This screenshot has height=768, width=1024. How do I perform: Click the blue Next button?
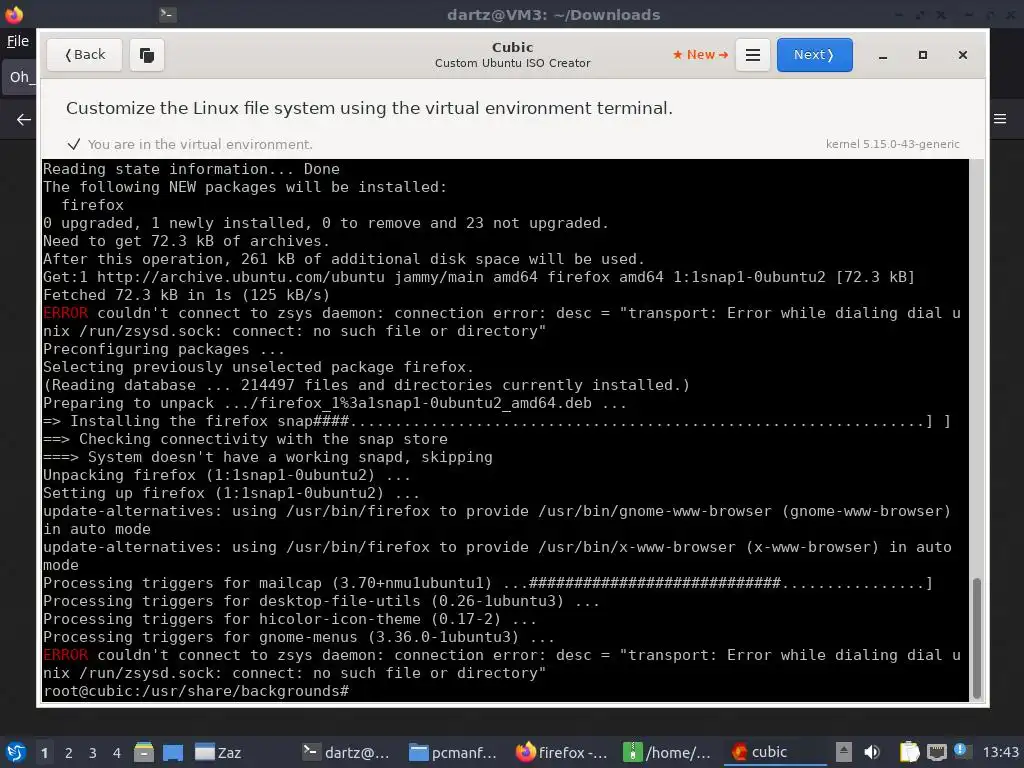(814, 55)
